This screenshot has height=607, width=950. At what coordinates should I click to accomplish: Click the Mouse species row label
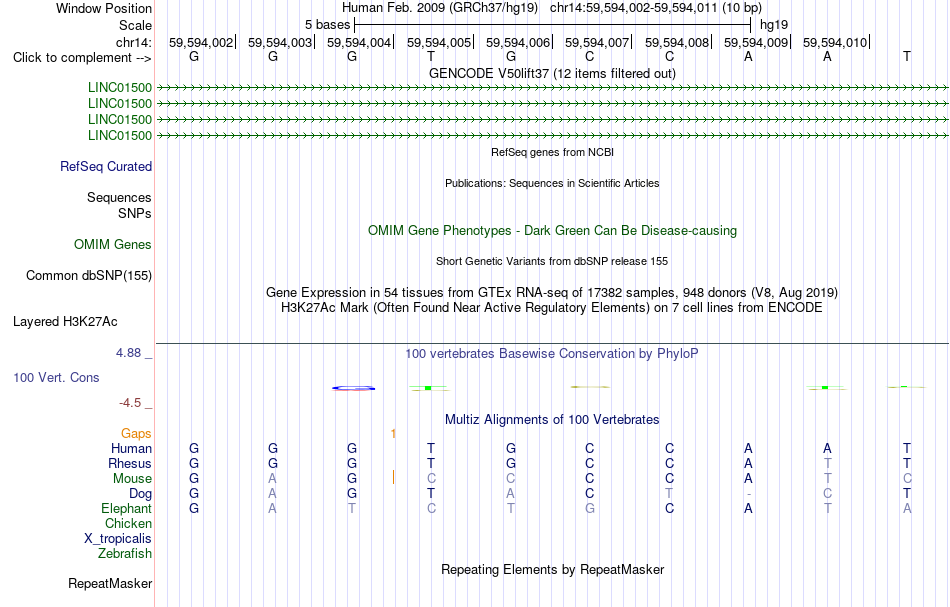pyautogui.click(x=132, y=479)
